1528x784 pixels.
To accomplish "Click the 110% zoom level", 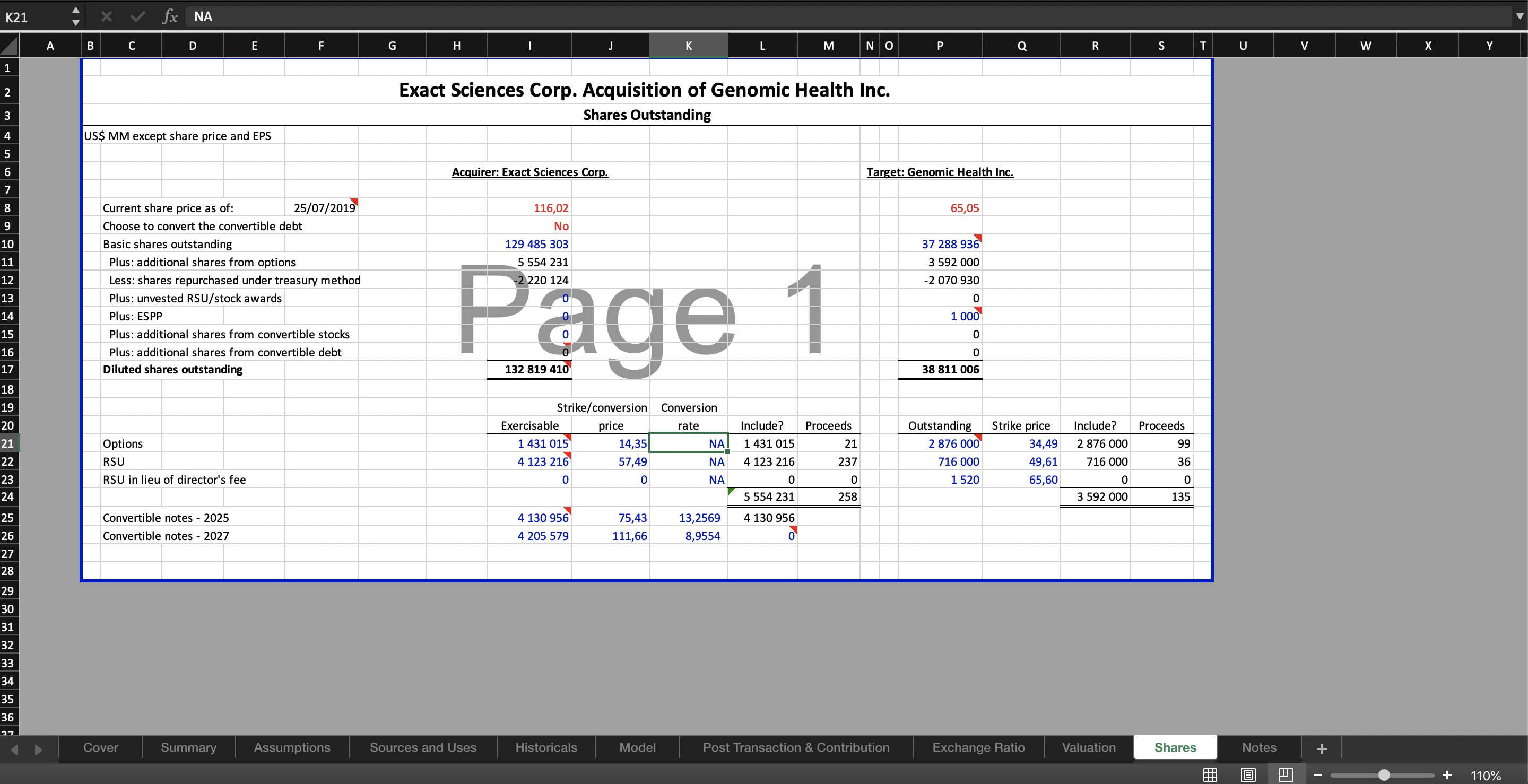I will tap(1486, 776).
